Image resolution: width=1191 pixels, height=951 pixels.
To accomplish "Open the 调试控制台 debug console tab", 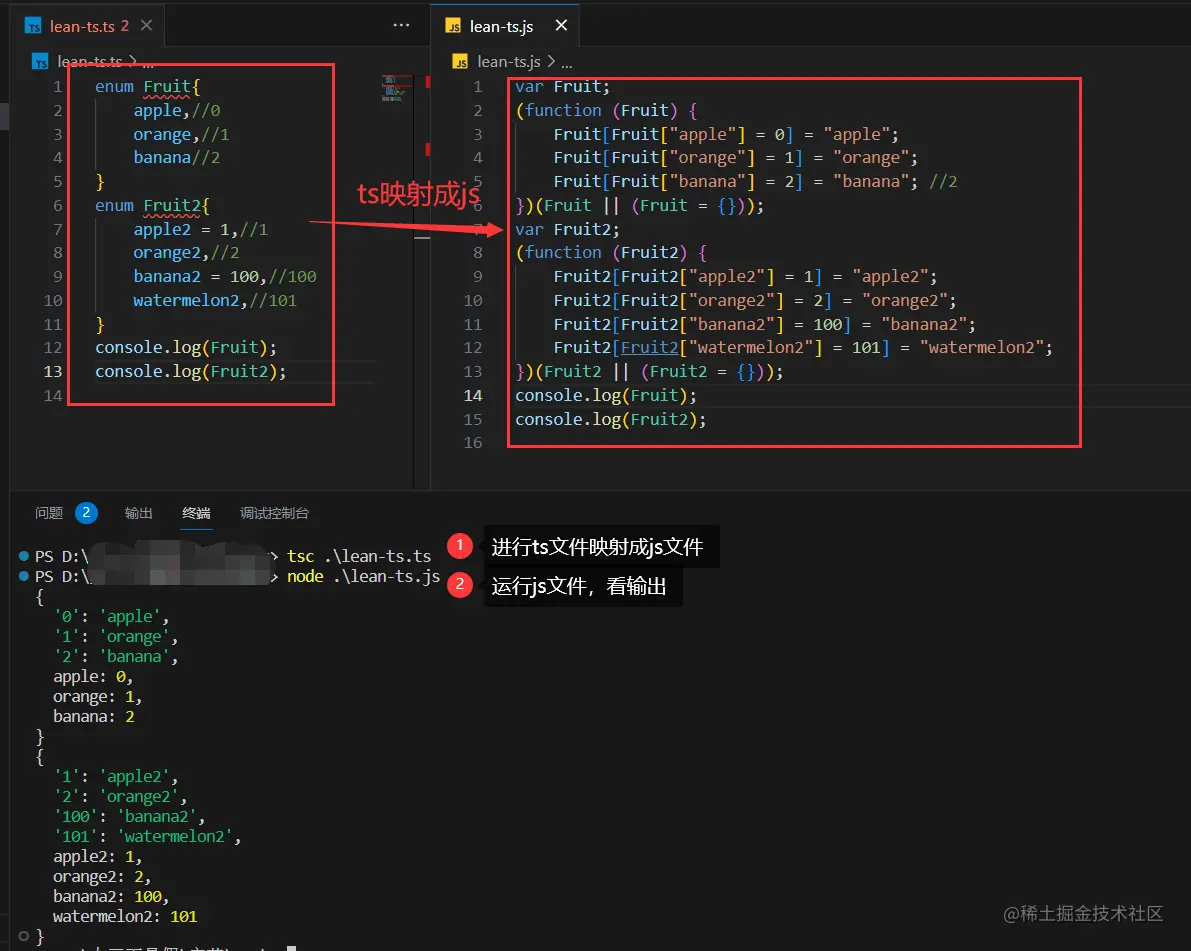I will [274, 513].
